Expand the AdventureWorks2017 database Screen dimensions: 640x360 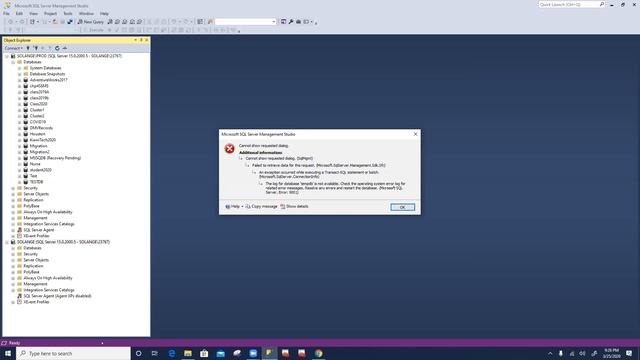point(19,80)
